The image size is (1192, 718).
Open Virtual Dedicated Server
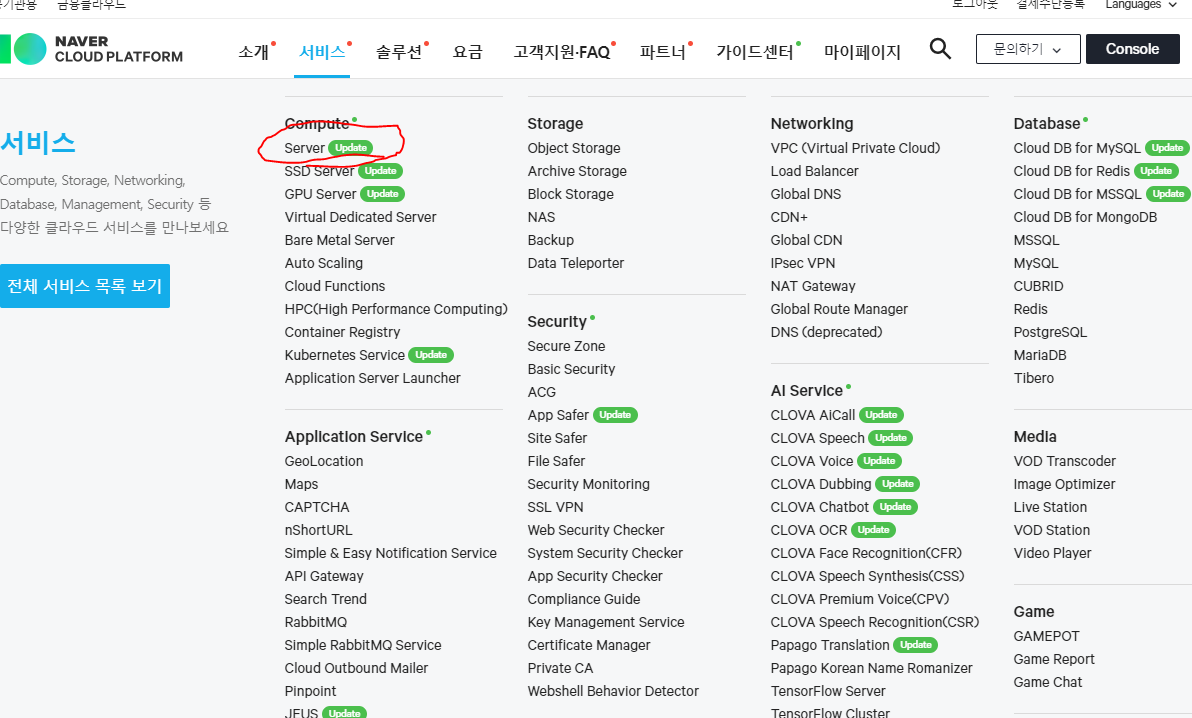[360, 217]
